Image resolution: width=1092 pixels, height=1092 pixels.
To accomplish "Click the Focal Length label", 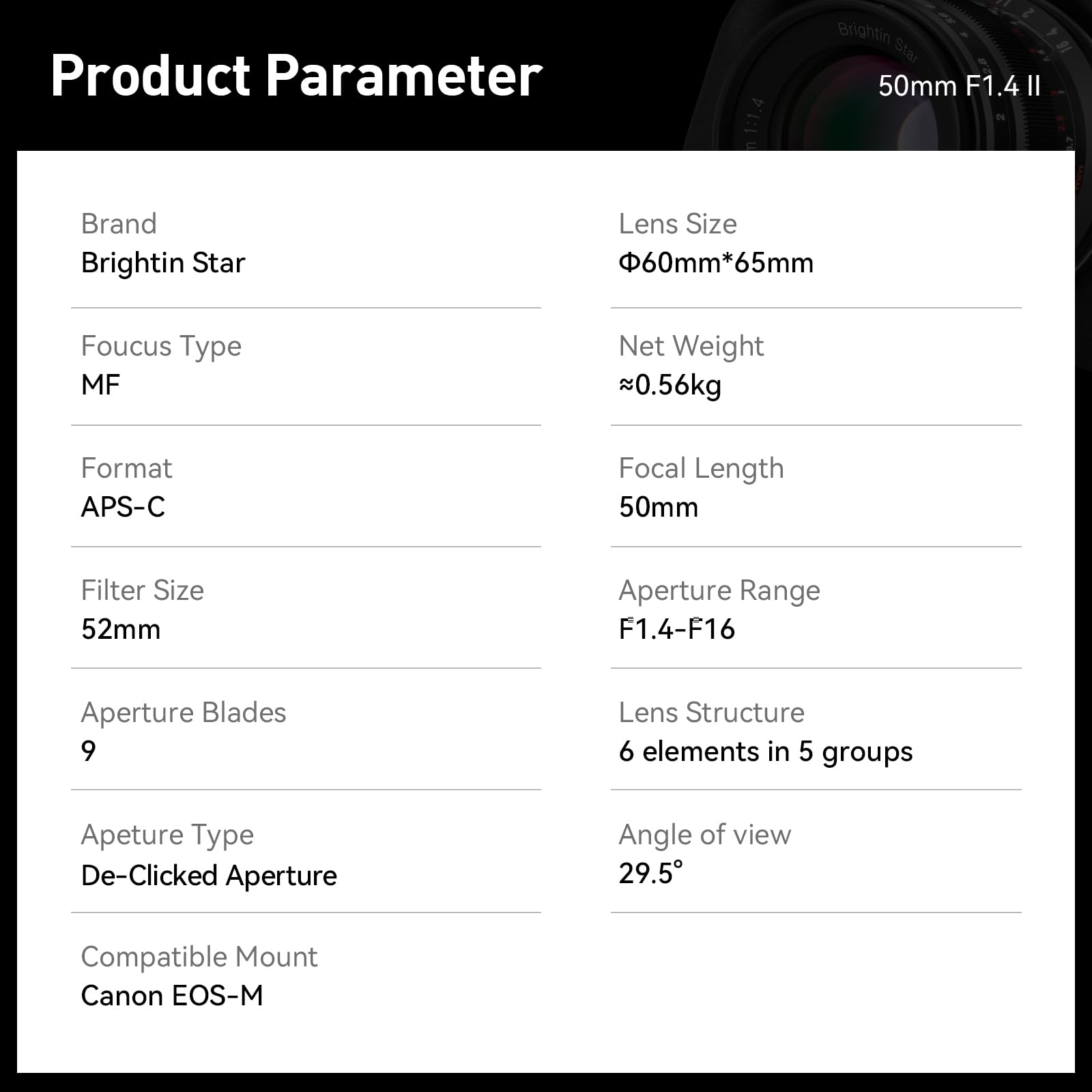I will click(701, 468).
